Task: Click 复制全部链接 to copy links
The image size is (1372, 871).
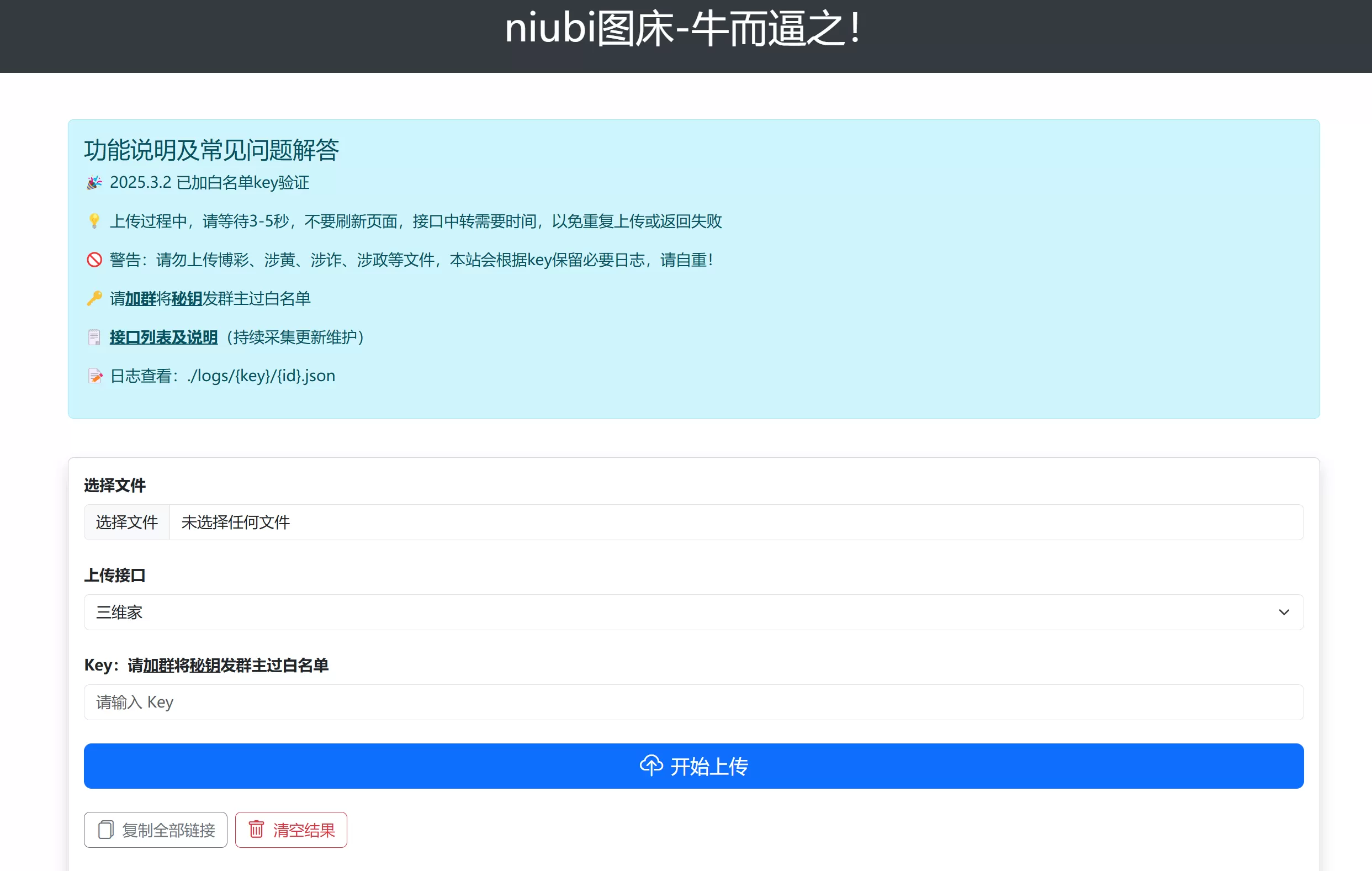Action: pyautogui.click(x=155, y=830)
